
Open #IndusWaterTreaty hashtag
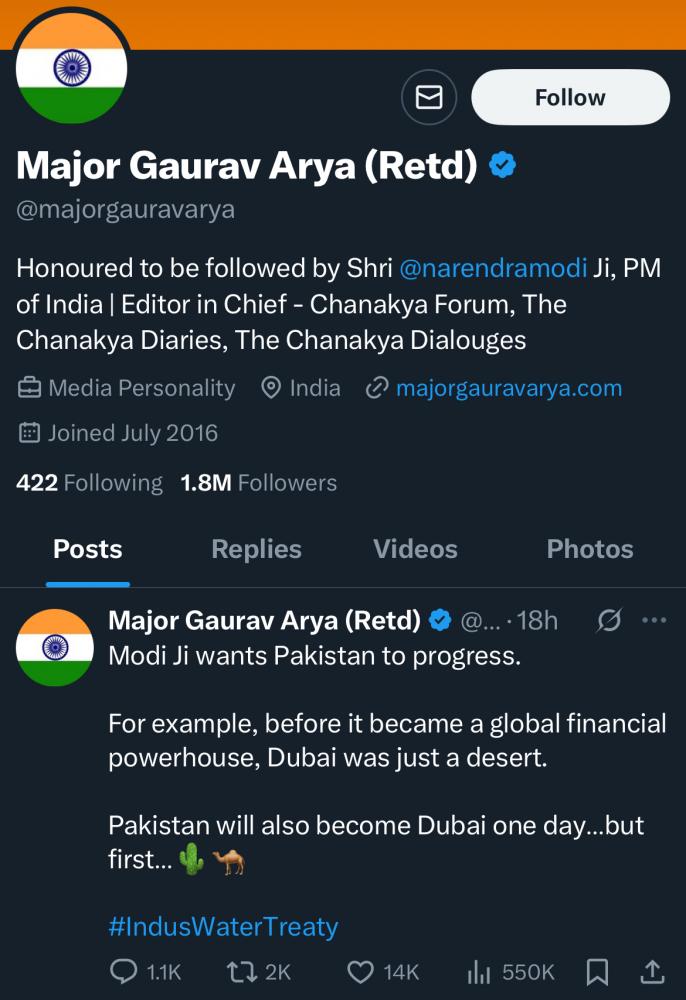point(223,926)
